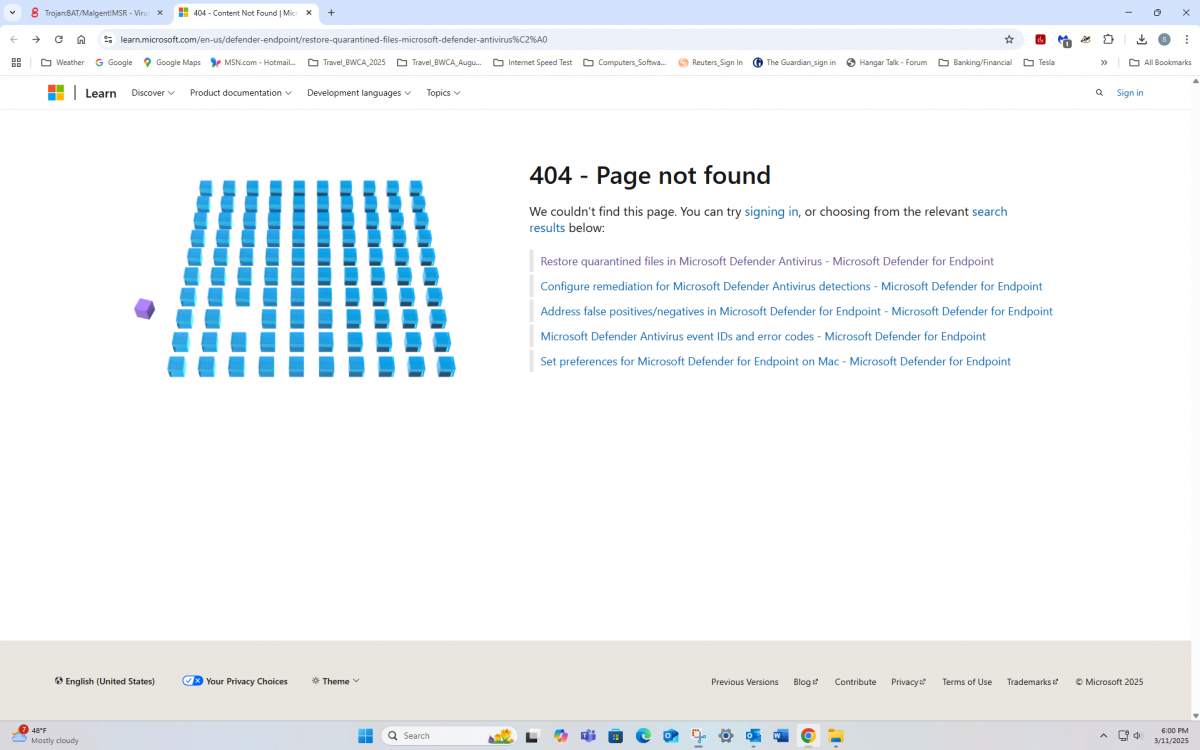Open the Extensions puzzle piece menu

1108,39
